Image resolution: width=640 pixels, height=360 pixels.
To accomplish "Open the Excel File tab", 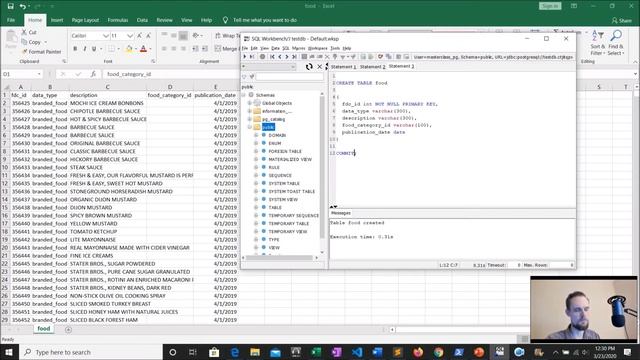I will click(x=11, y=20).
